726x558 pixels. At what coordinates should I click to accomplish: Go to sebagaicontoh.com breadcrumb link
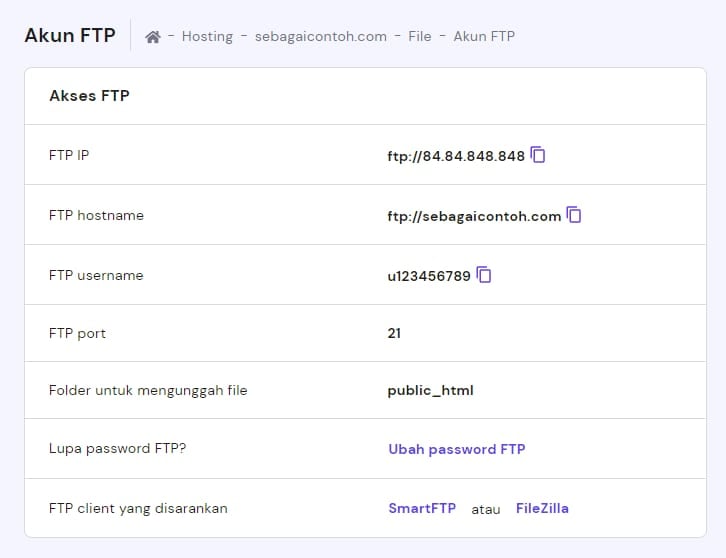(x=321, y=36)
